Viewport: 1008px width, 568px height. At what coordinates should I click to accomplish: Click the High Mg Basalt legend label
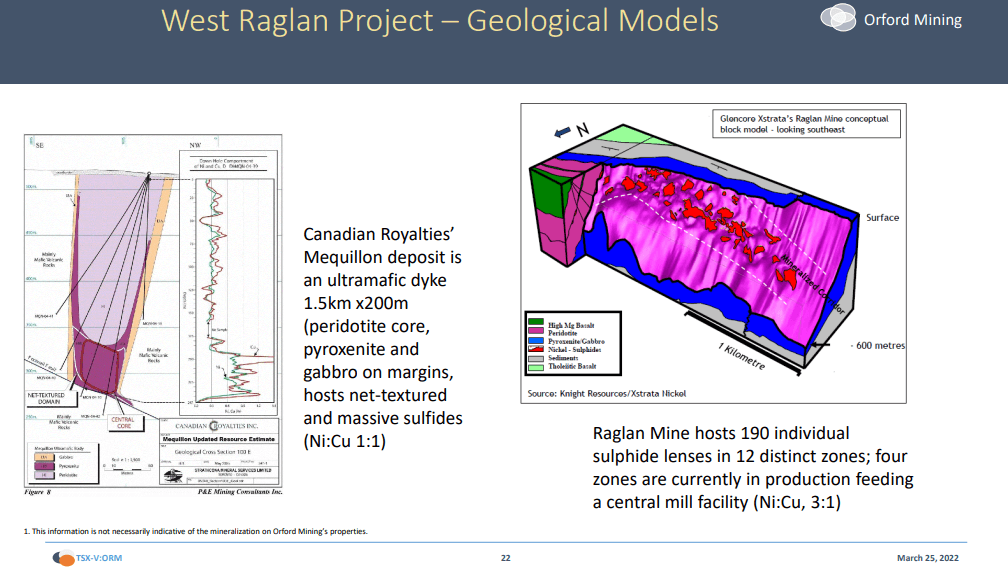coord(571,325)
